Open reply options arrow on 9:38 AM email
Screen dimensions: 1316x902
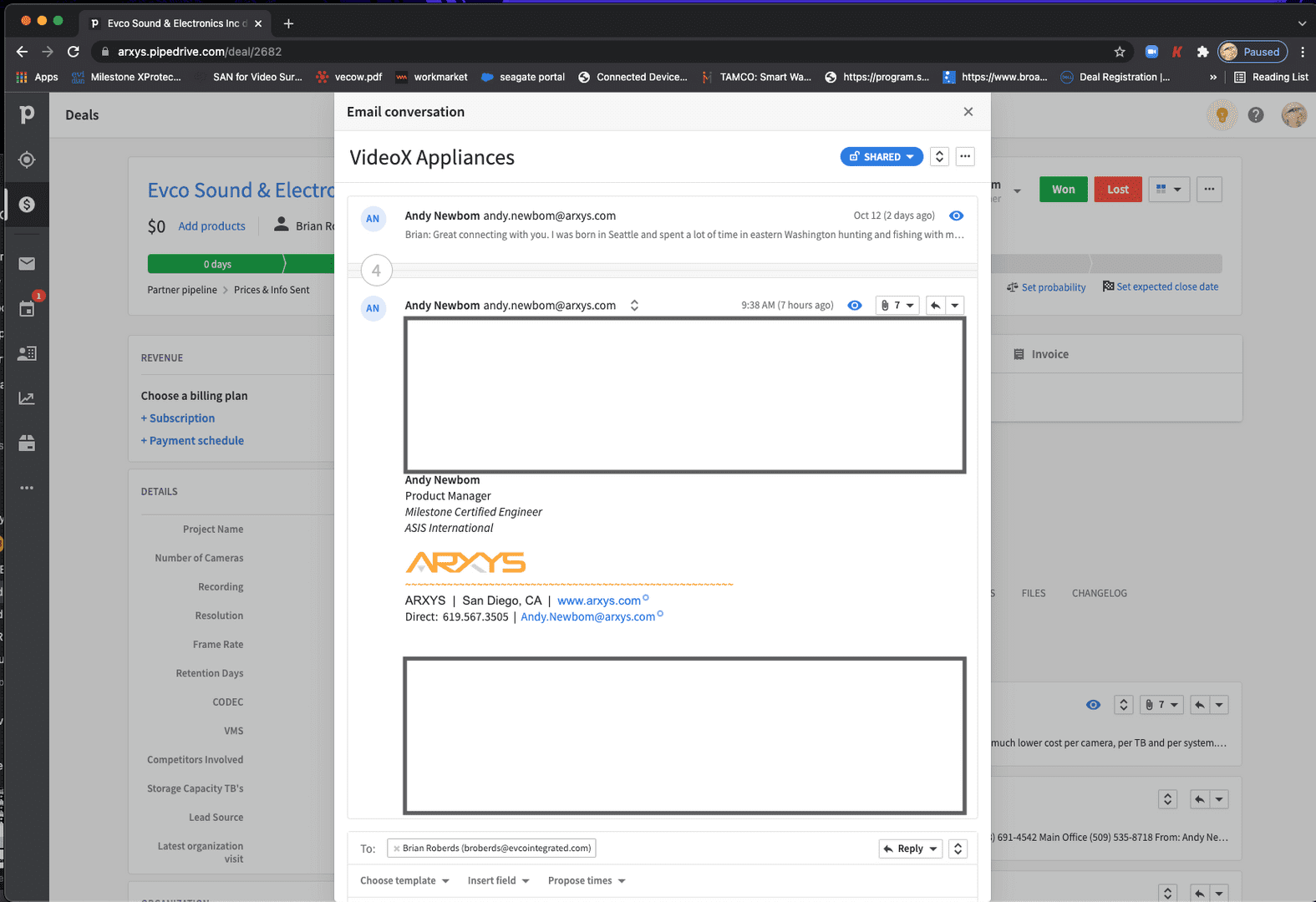click(955, 305)
